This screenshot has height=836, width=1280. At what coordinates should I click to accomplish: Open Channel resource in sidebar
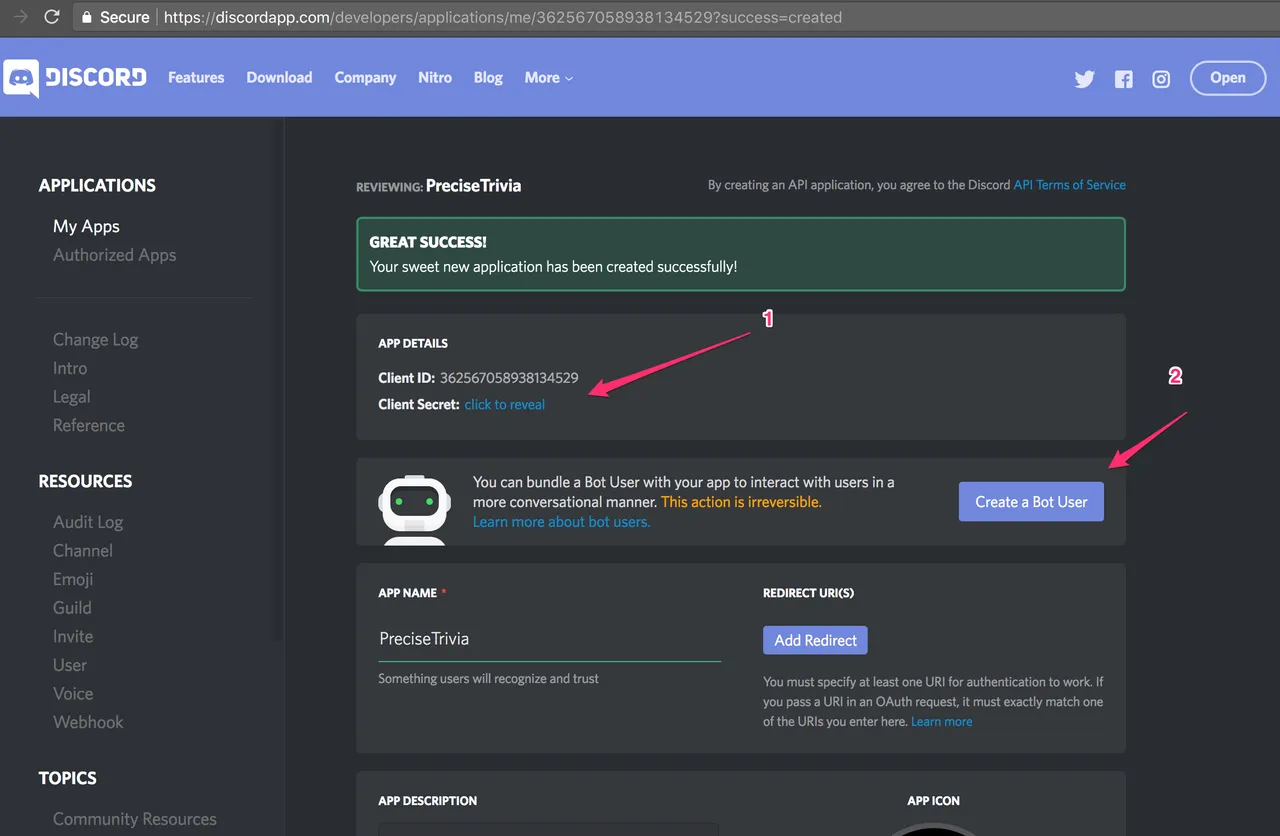click(83, 550)
